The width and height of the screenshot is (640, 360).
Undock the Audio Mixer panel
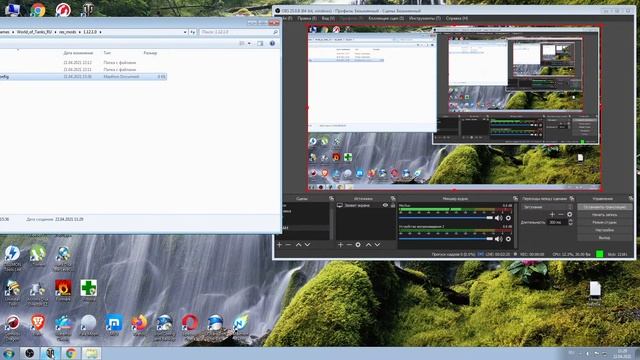coord(516,198)
